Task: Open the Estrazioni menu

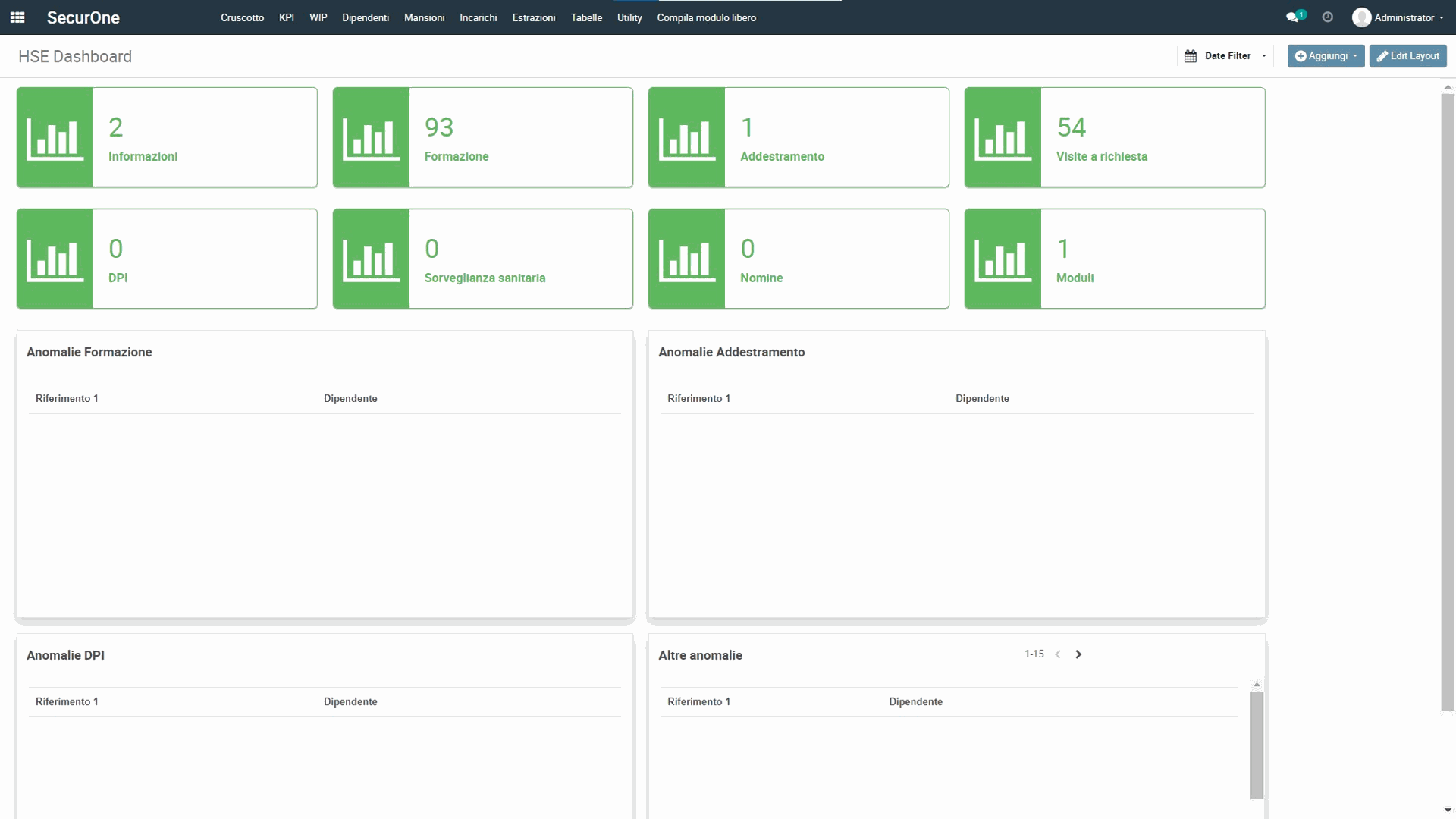Action: (533, 17)
